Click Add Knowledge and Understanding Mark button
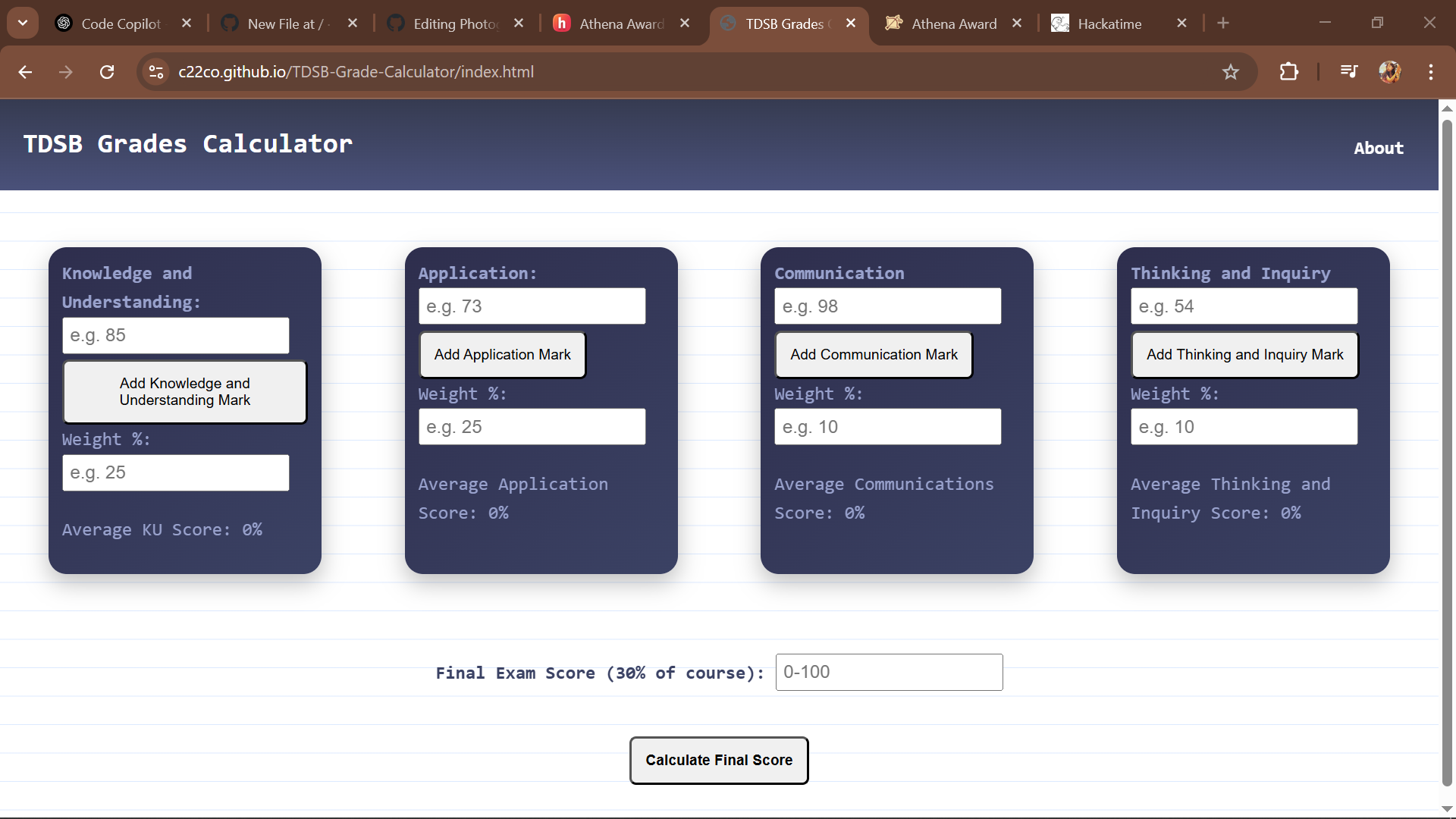 [x=184, y=392]
